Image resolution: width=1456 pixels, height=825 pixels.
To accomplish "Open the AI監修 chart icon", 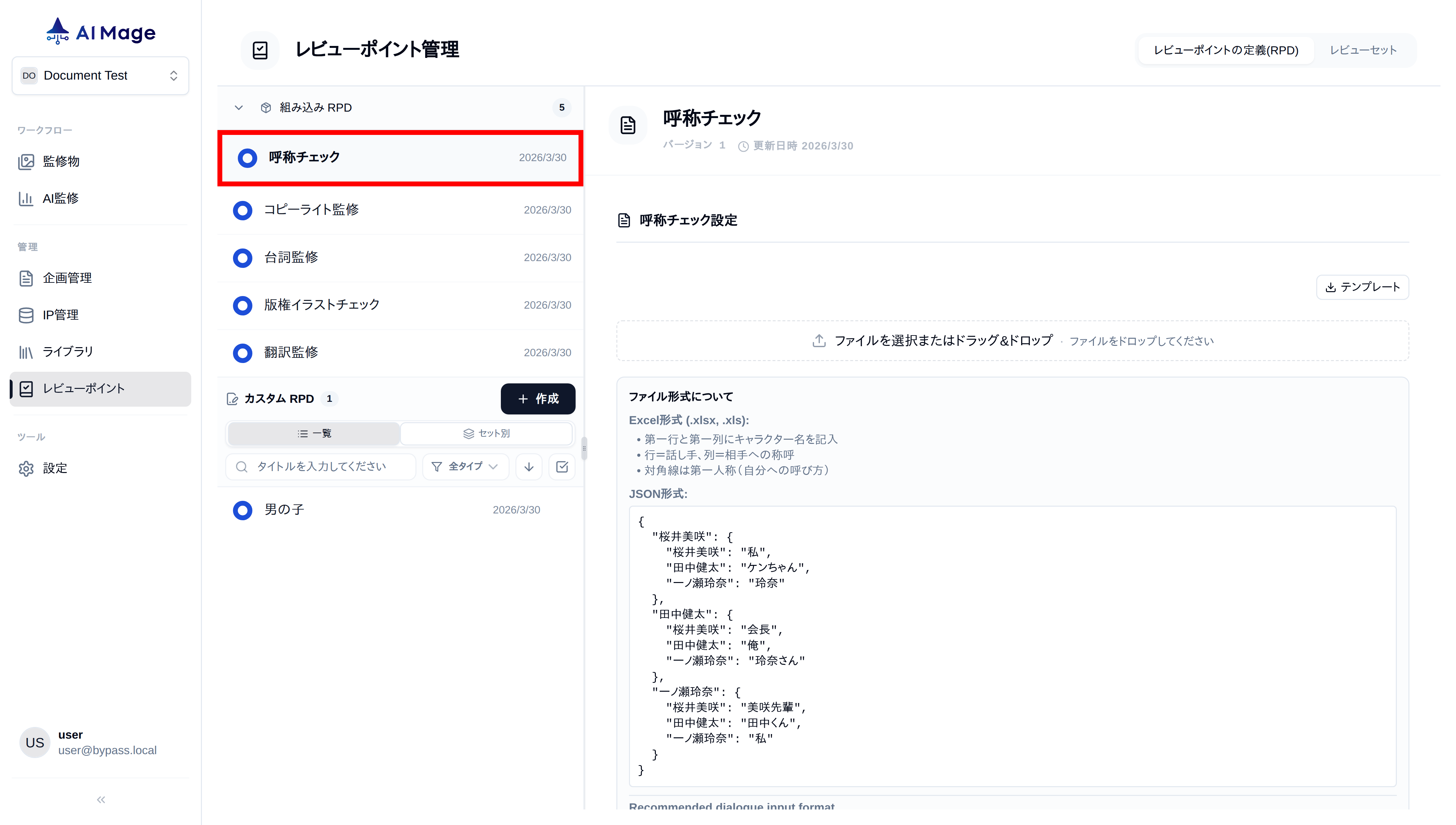I will coord(26,198).
